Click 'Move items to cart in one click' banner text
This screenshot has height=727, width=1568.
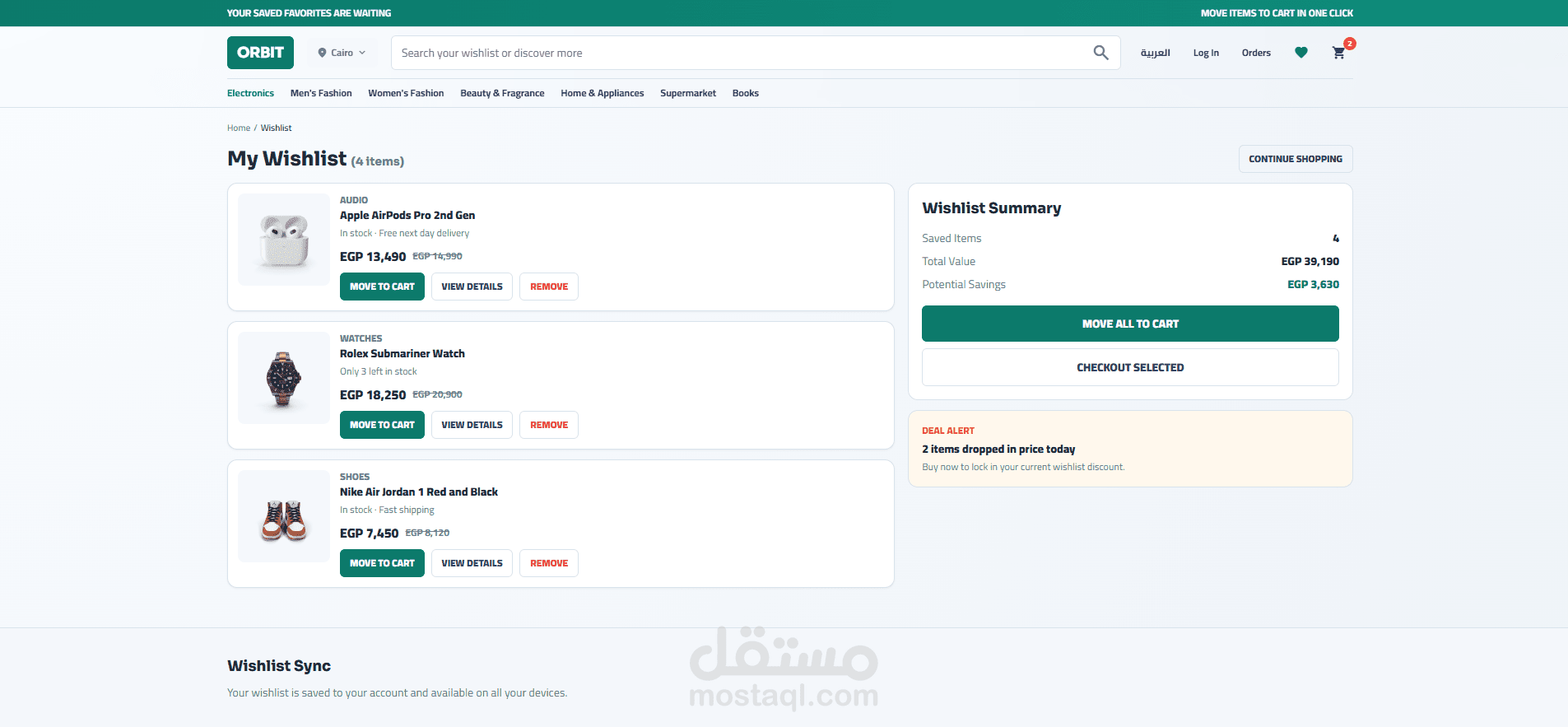coord(1277,13)
